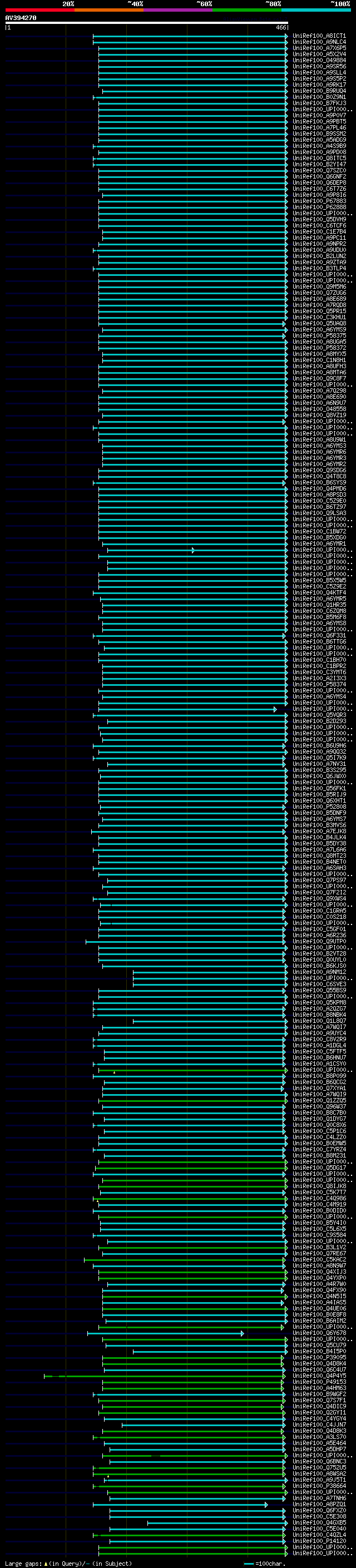
Task: Click the white query length bar
Action: (x=147, y=22)
